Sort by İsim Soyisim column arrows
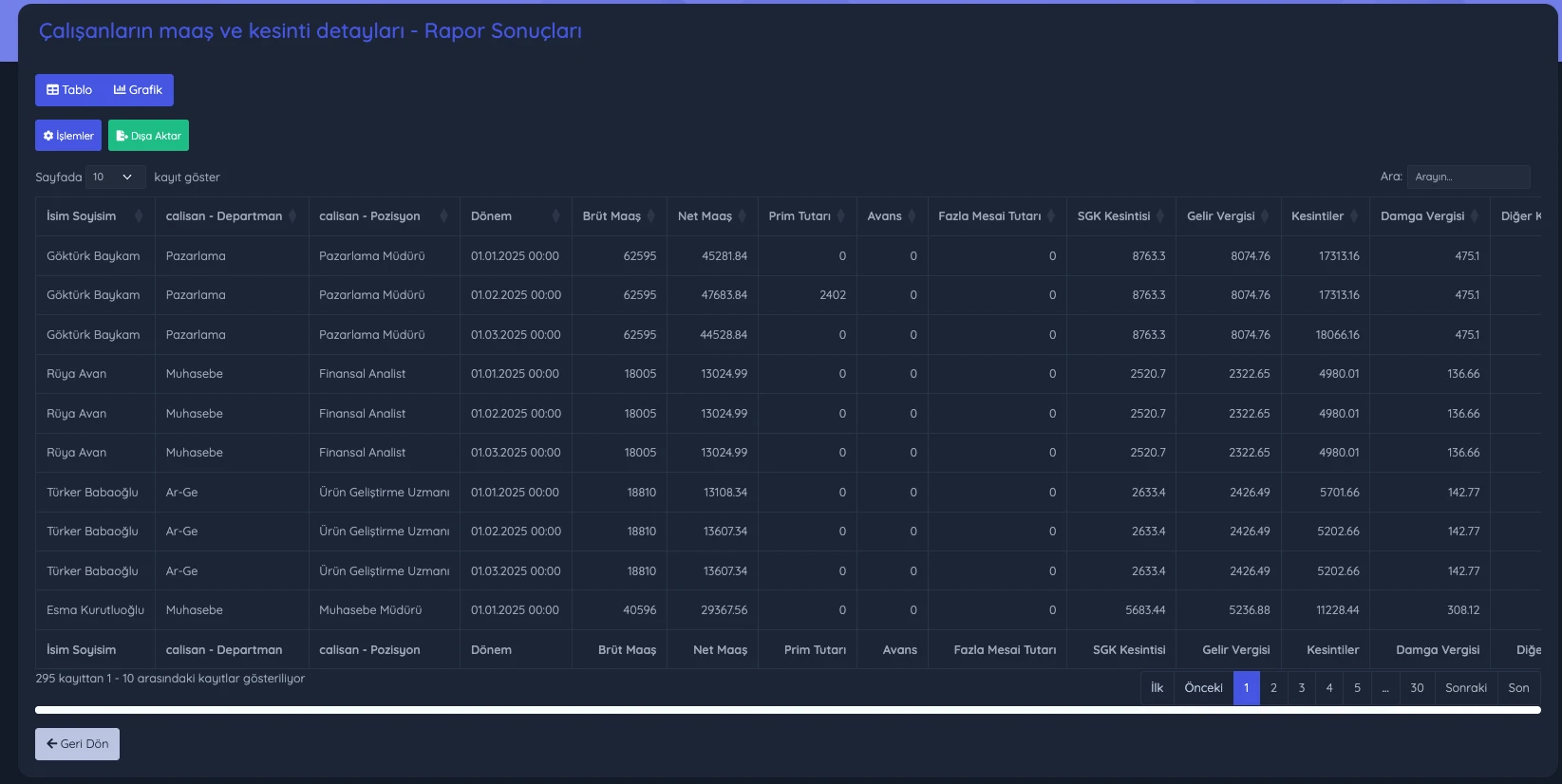Image resolution: width=1562 pixels, height=784 pixels. (139, 216)
